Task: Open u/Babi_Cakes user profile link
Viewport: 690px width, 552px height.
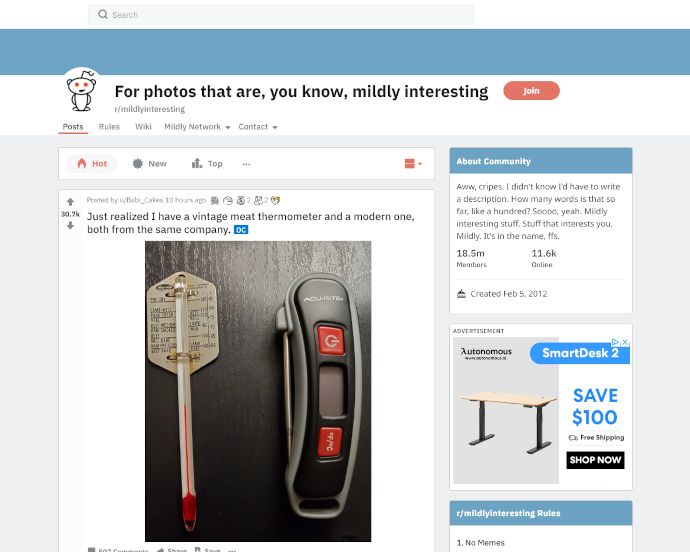Action: click(x=141, y=200)
